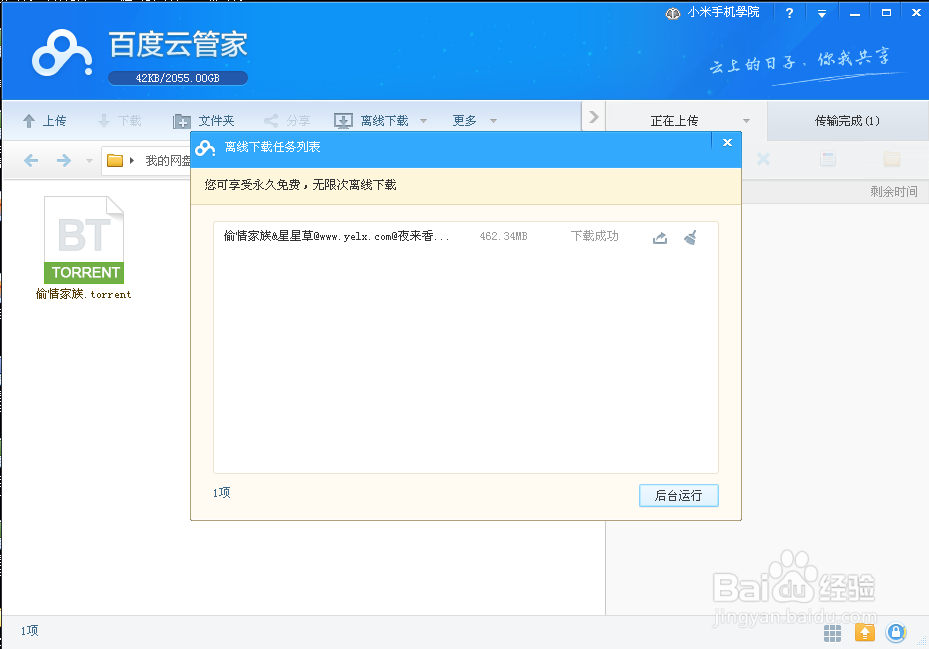Click the orange upload icon in status bar

coord(864,632)
